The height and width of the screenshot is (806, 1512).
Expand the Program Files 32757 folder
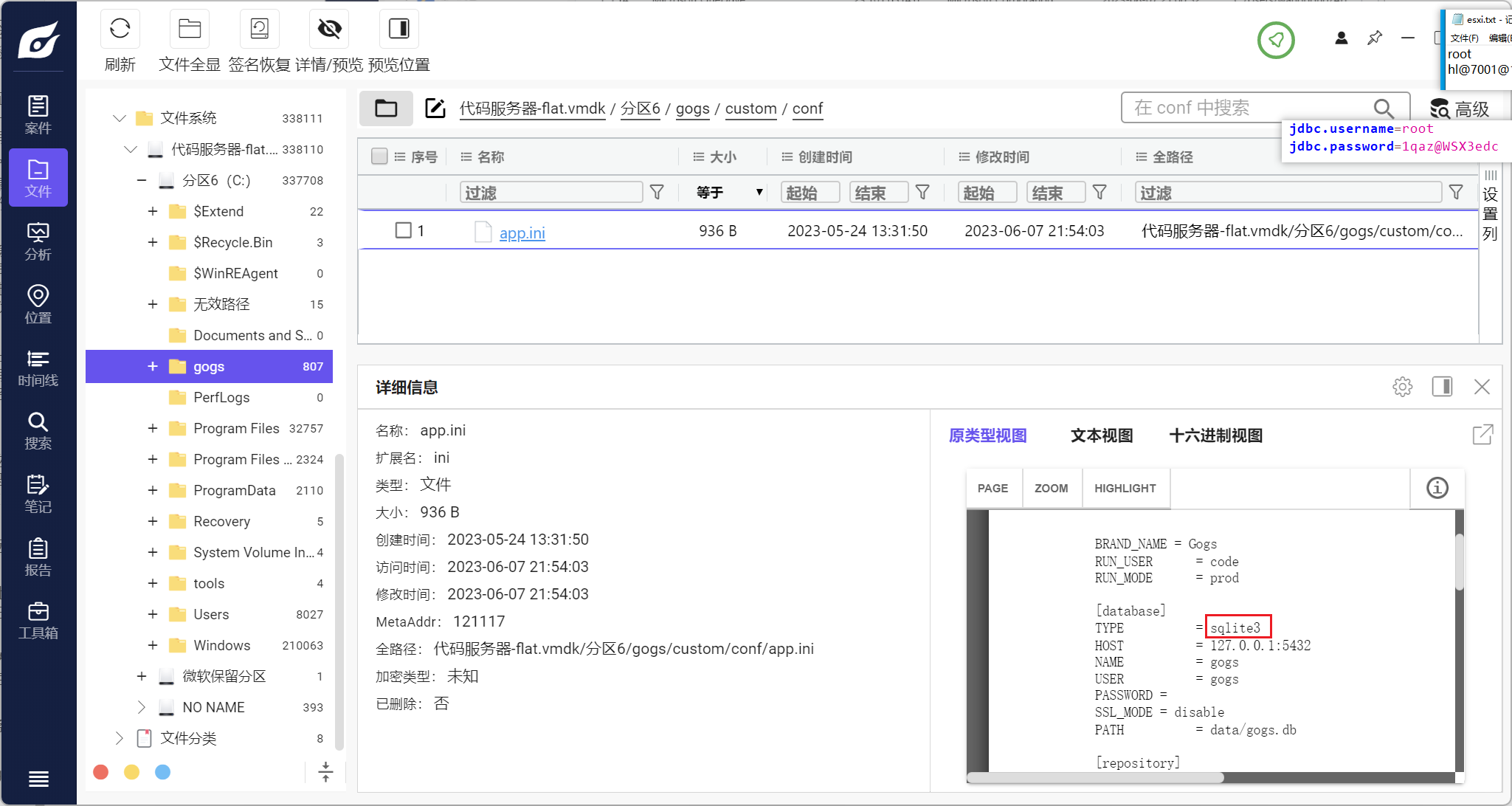point(153,429)
